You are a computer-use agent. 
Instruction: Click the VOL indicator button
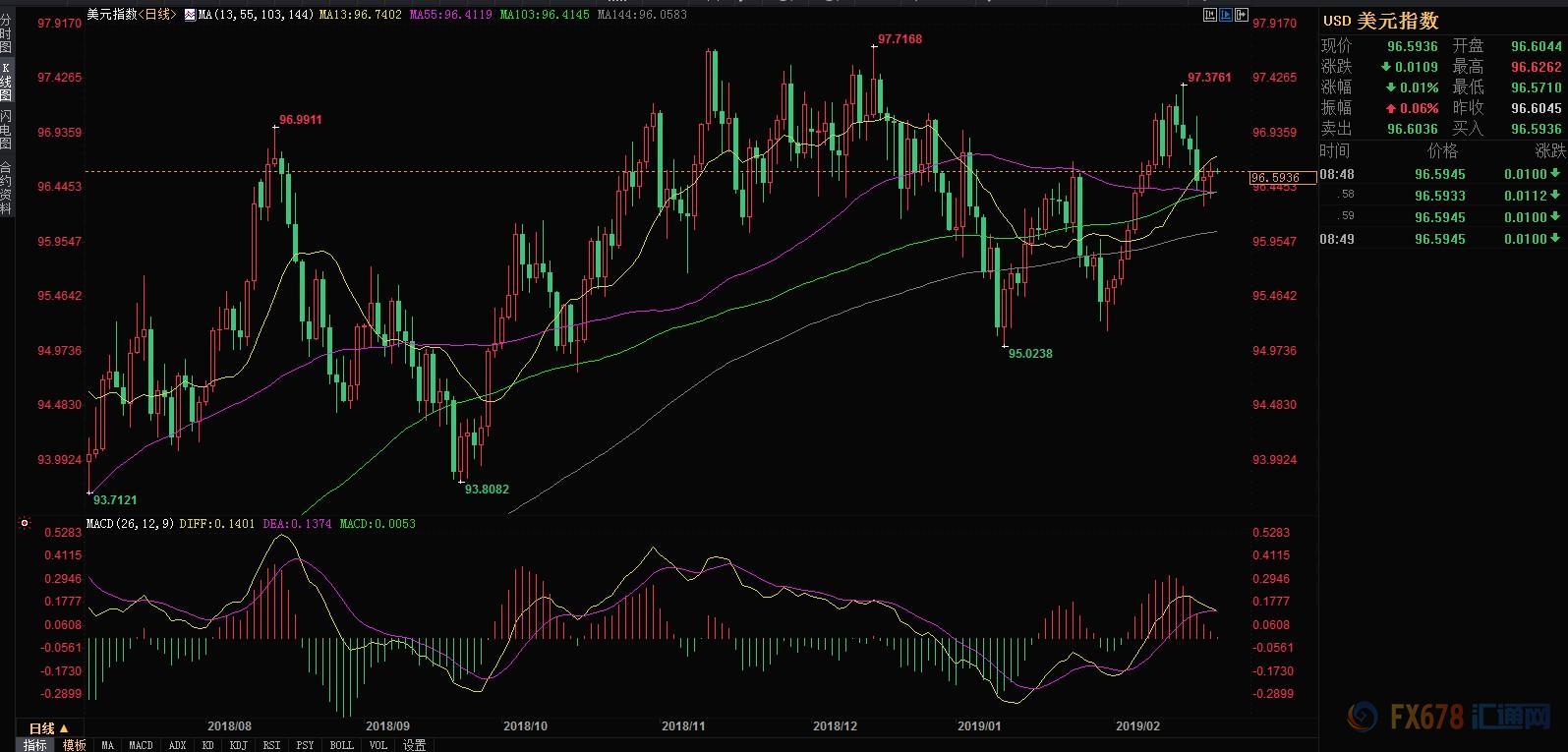(x=378, y=745)
